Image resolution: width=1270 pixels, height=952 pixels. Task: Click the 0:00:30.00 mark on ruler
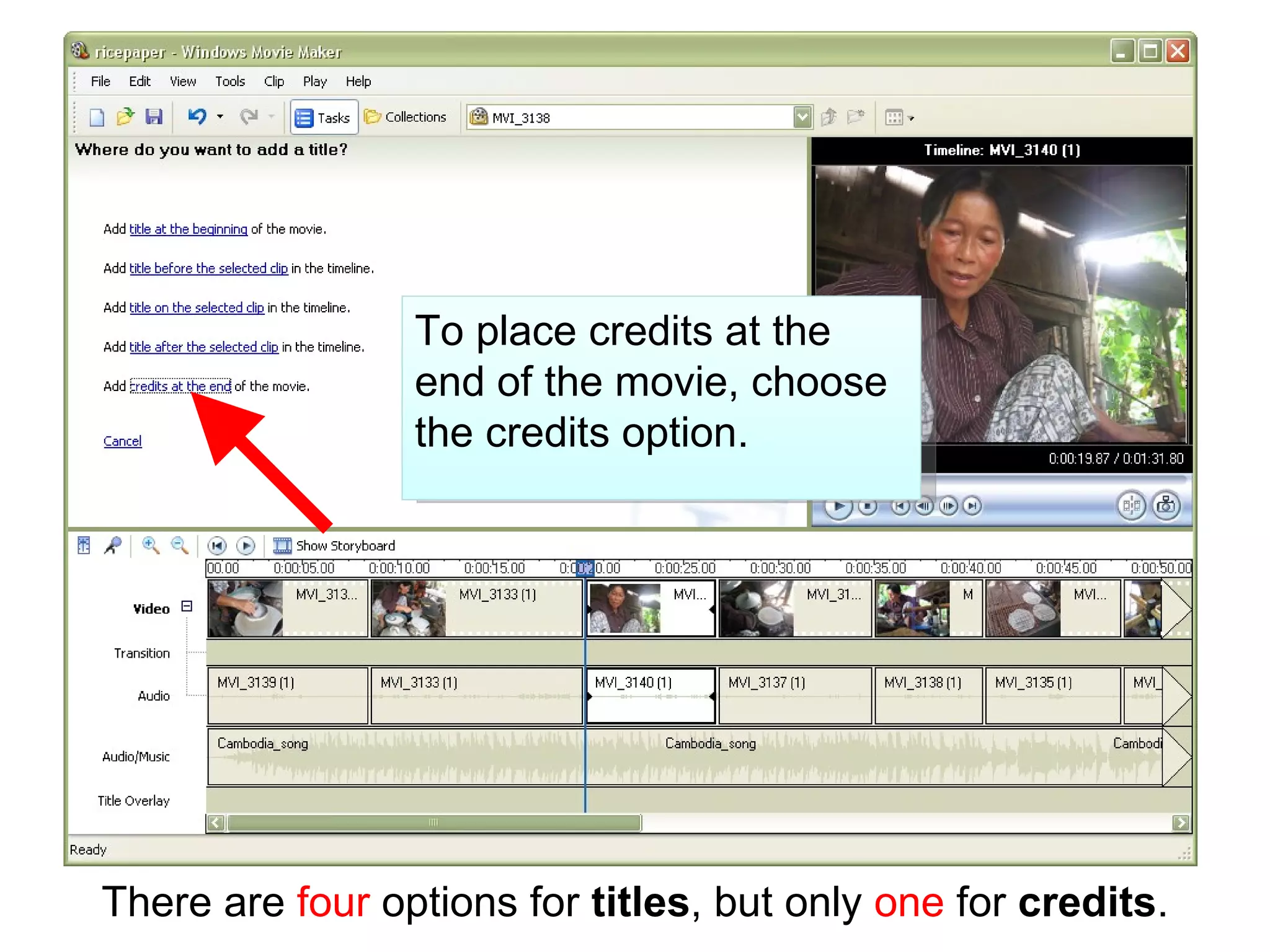779,568
